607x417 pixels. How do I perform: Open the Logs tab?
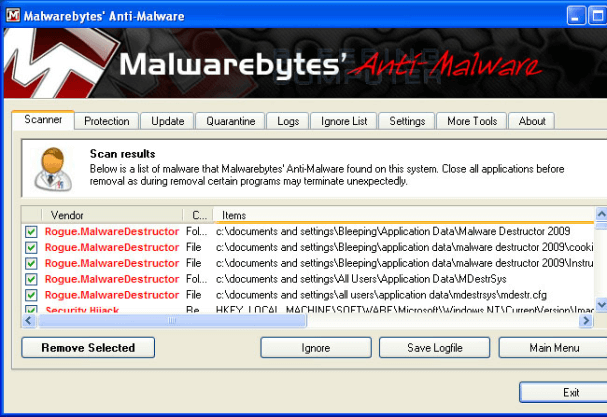coord(288,121)
